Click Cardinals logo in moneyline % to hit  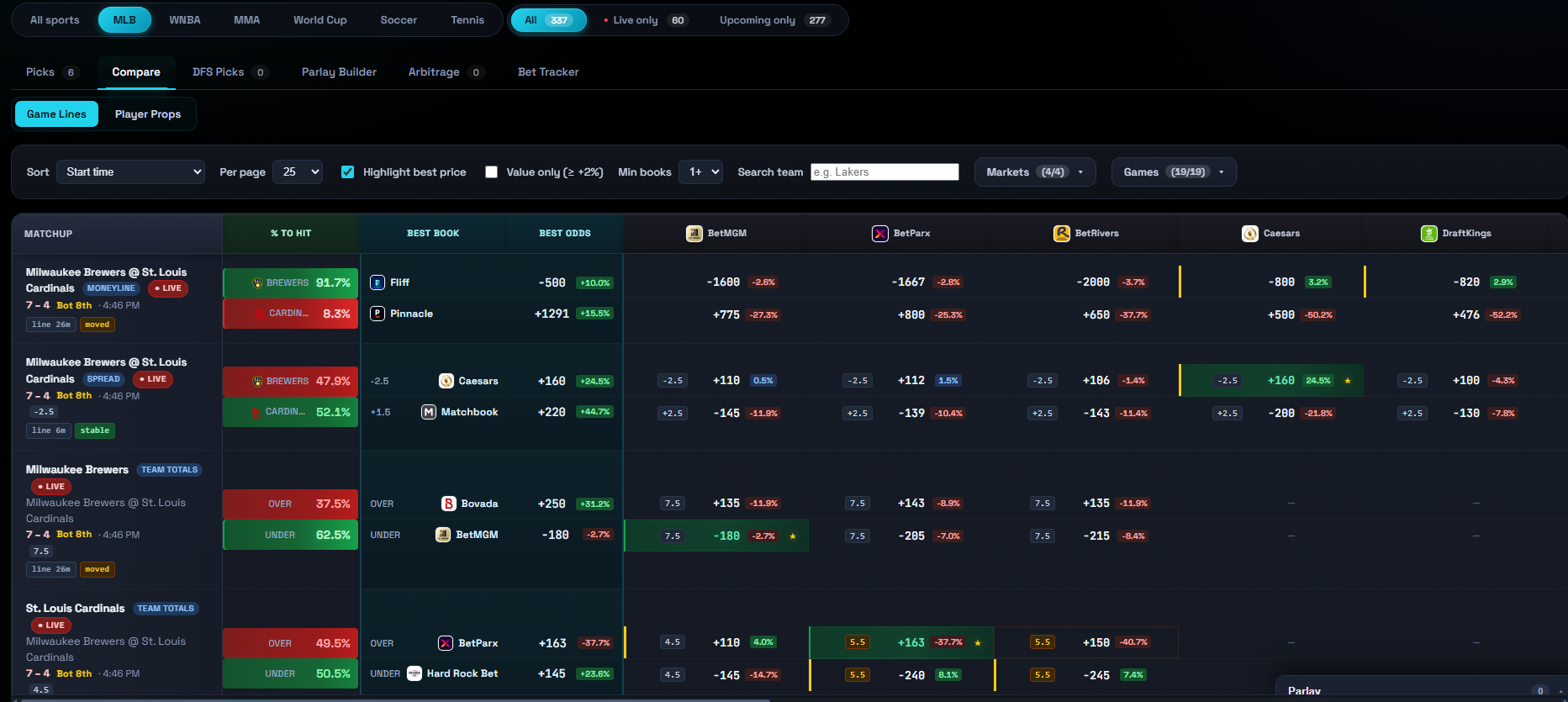pos(259,314)
